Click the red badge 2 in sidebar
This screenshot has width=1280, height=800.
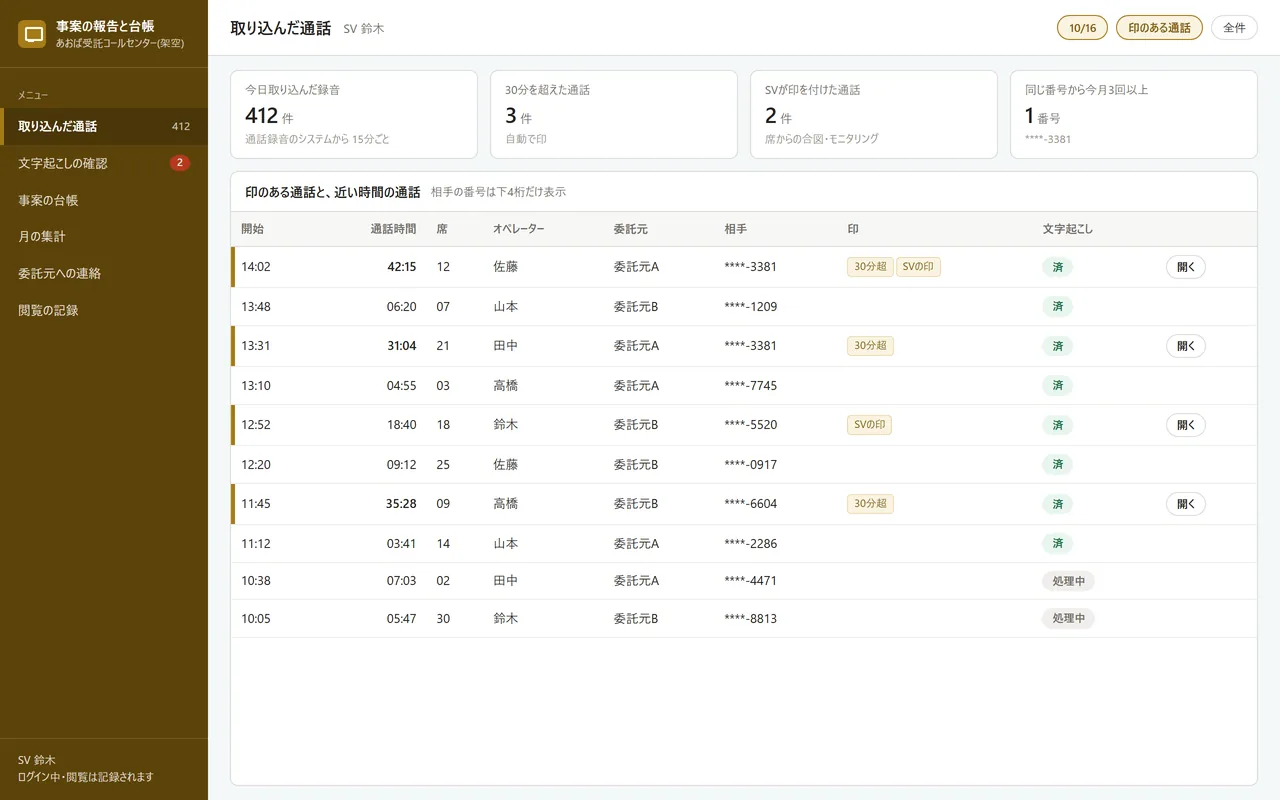point(180,163)
